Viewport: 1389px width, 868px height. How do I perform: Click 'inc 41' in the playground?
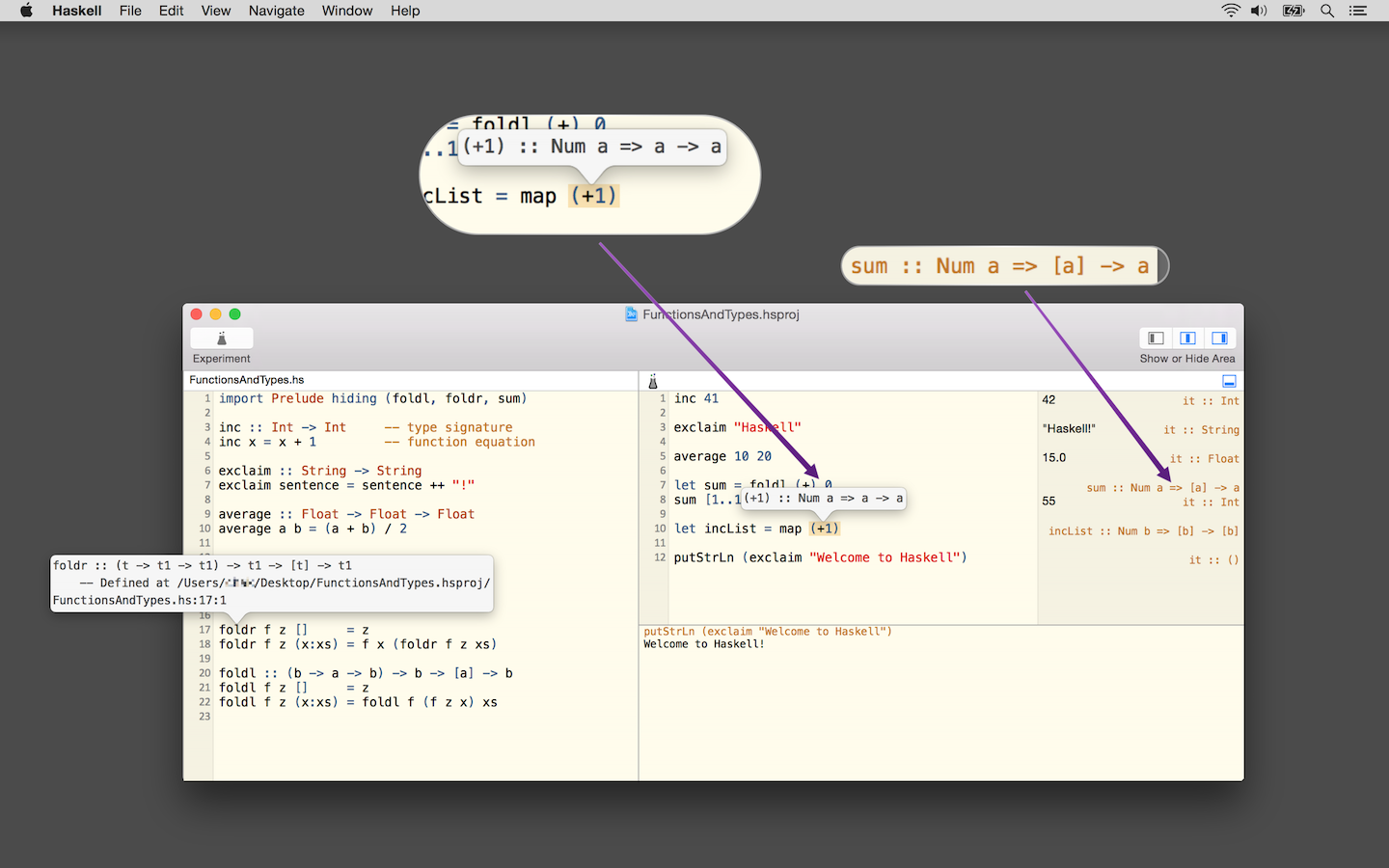click(696, 398)
